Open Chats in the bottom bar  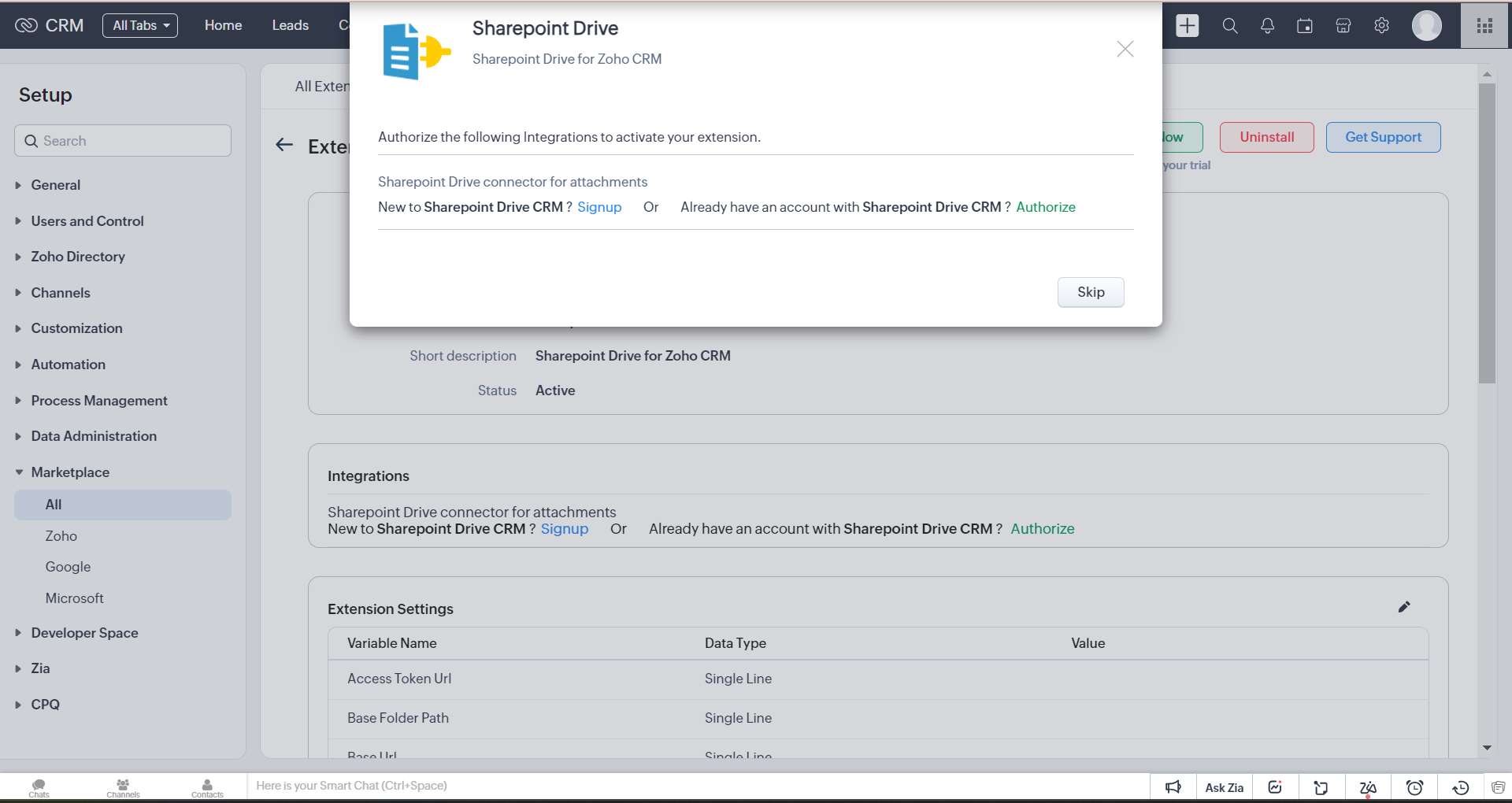[39, 787]
